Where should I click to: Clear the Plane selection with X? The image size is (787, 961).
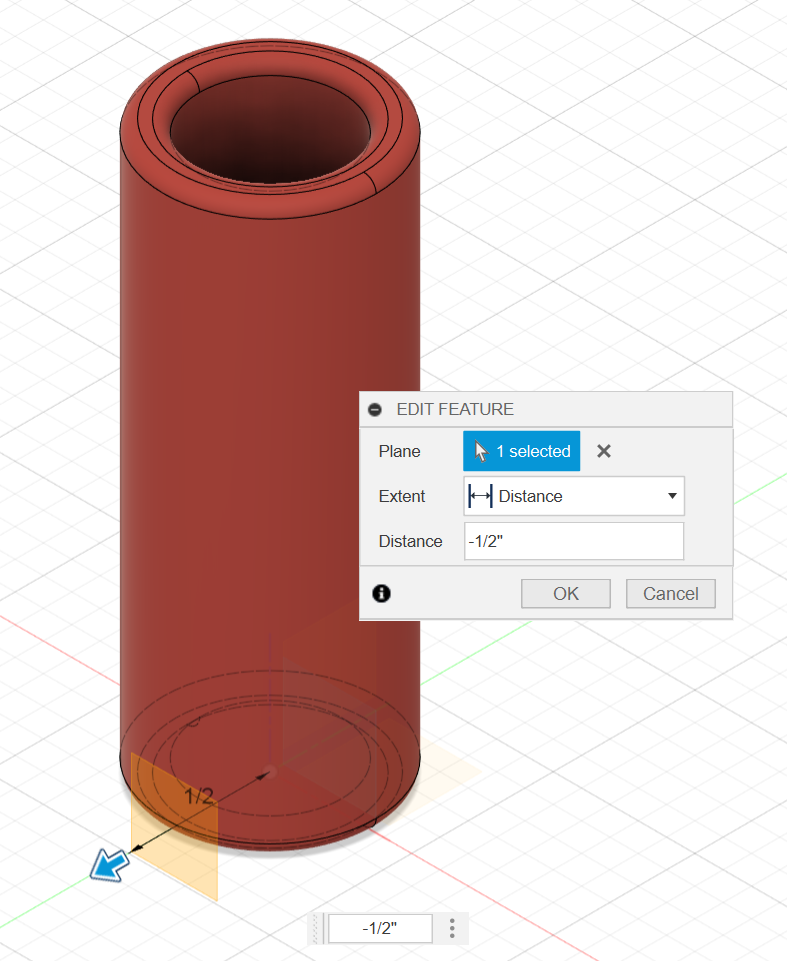tap(604, 451)
